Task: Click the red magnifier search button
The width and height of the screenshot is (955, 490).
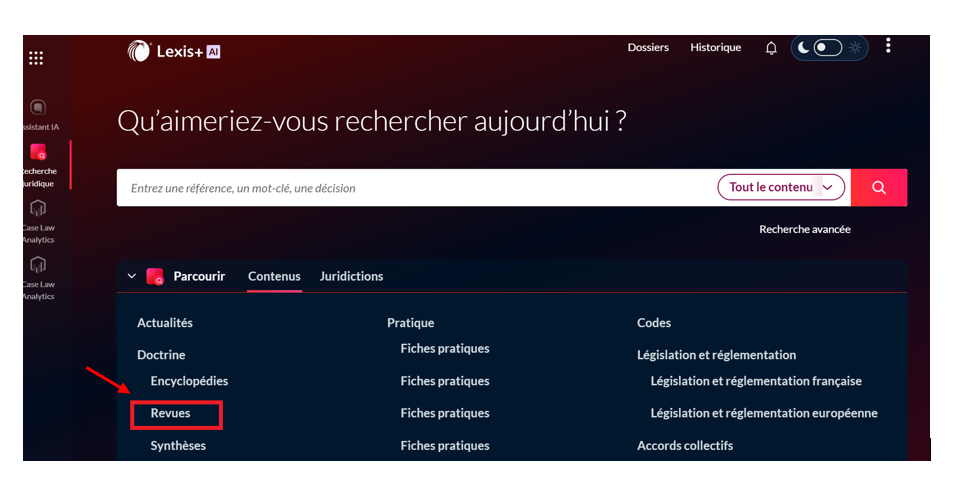Action: [x=879, y=187]
